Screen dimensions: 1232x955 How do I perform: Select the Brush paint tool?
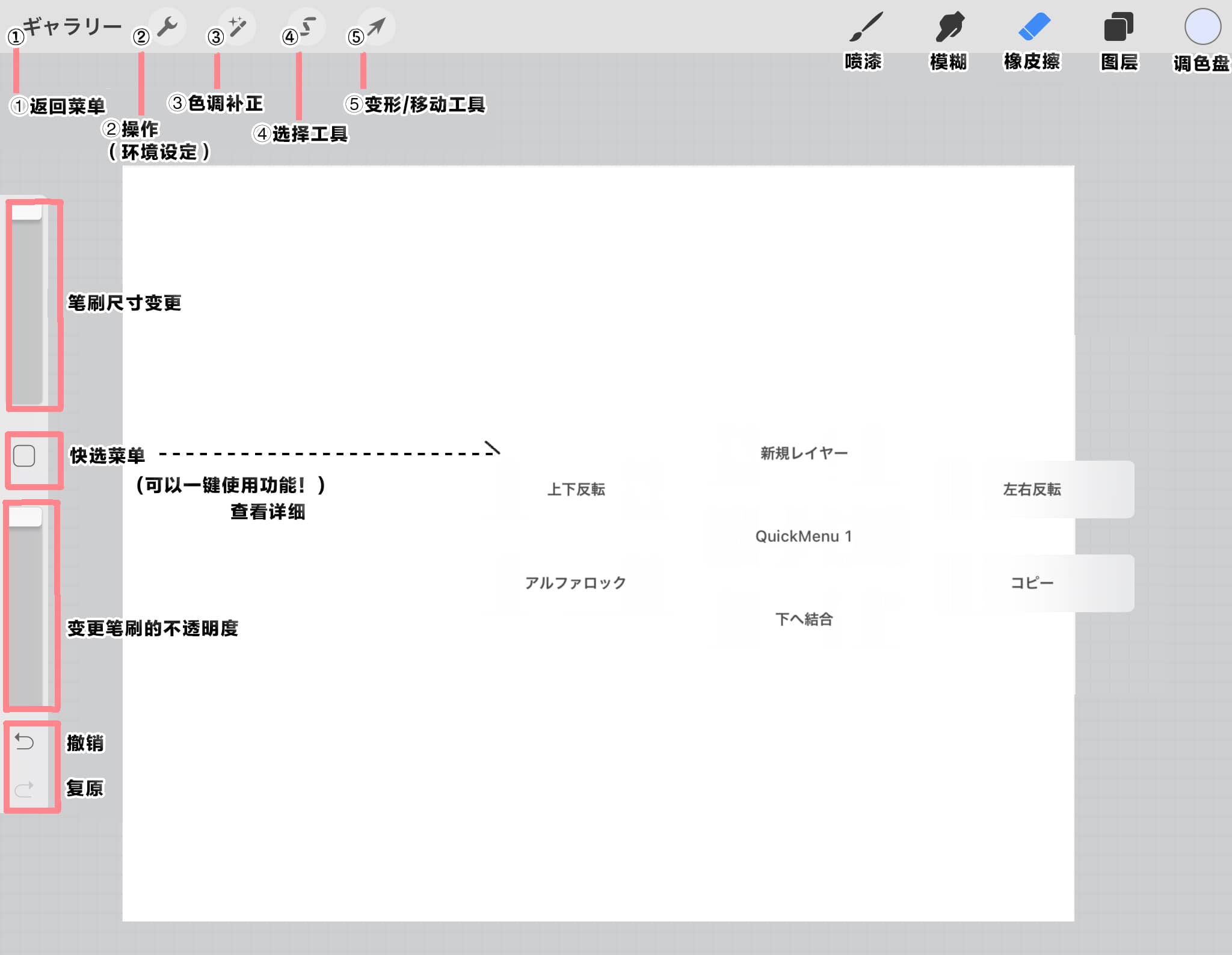[x=866, y=27]
